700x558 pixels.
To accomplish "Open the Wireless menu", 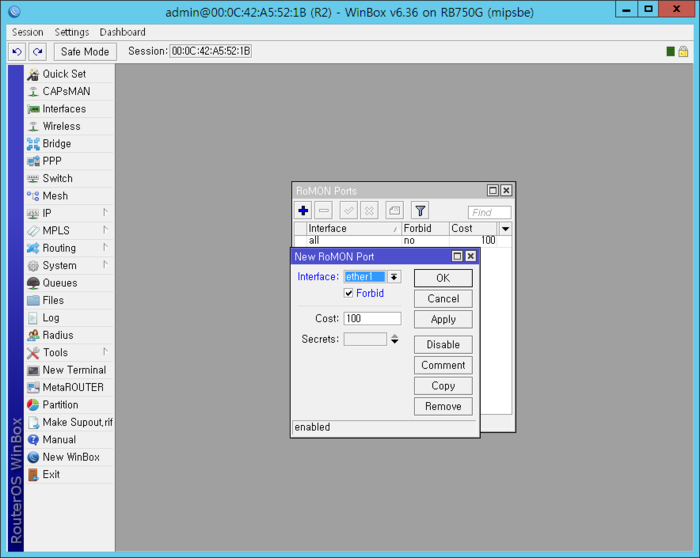I will point(69,126).
